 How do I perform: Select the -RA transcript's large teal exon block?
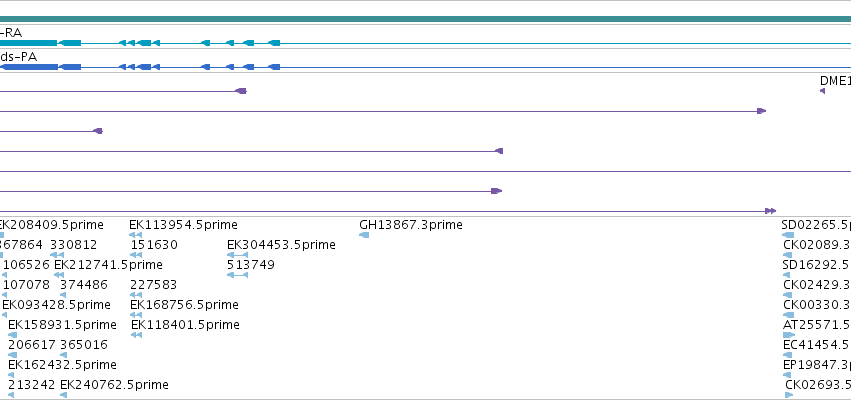click(x=28, y=43)
